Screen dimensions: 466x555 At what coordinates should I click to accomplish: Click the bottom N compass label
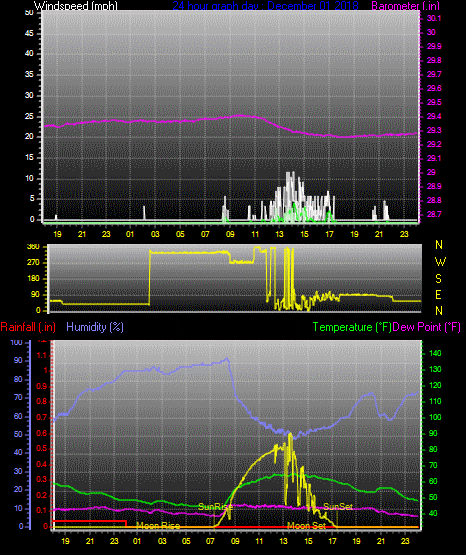coord(439,311)
